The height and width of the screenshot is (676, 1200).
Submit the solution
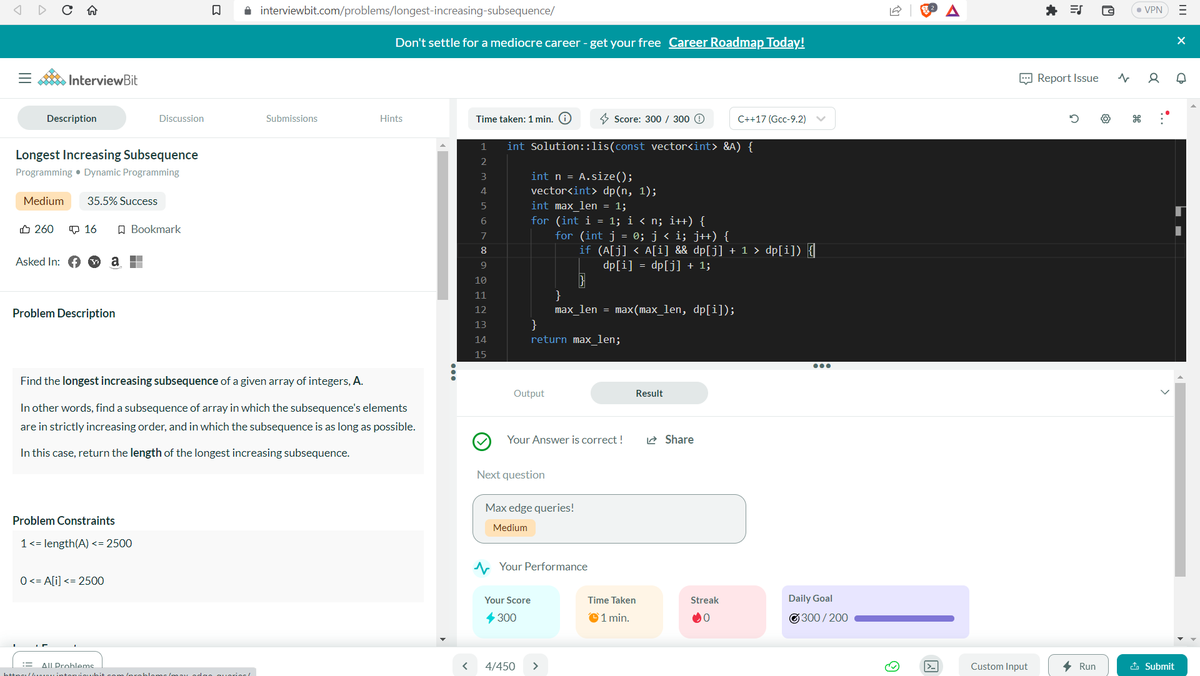pyautogui.click(x=1151, y=666)
